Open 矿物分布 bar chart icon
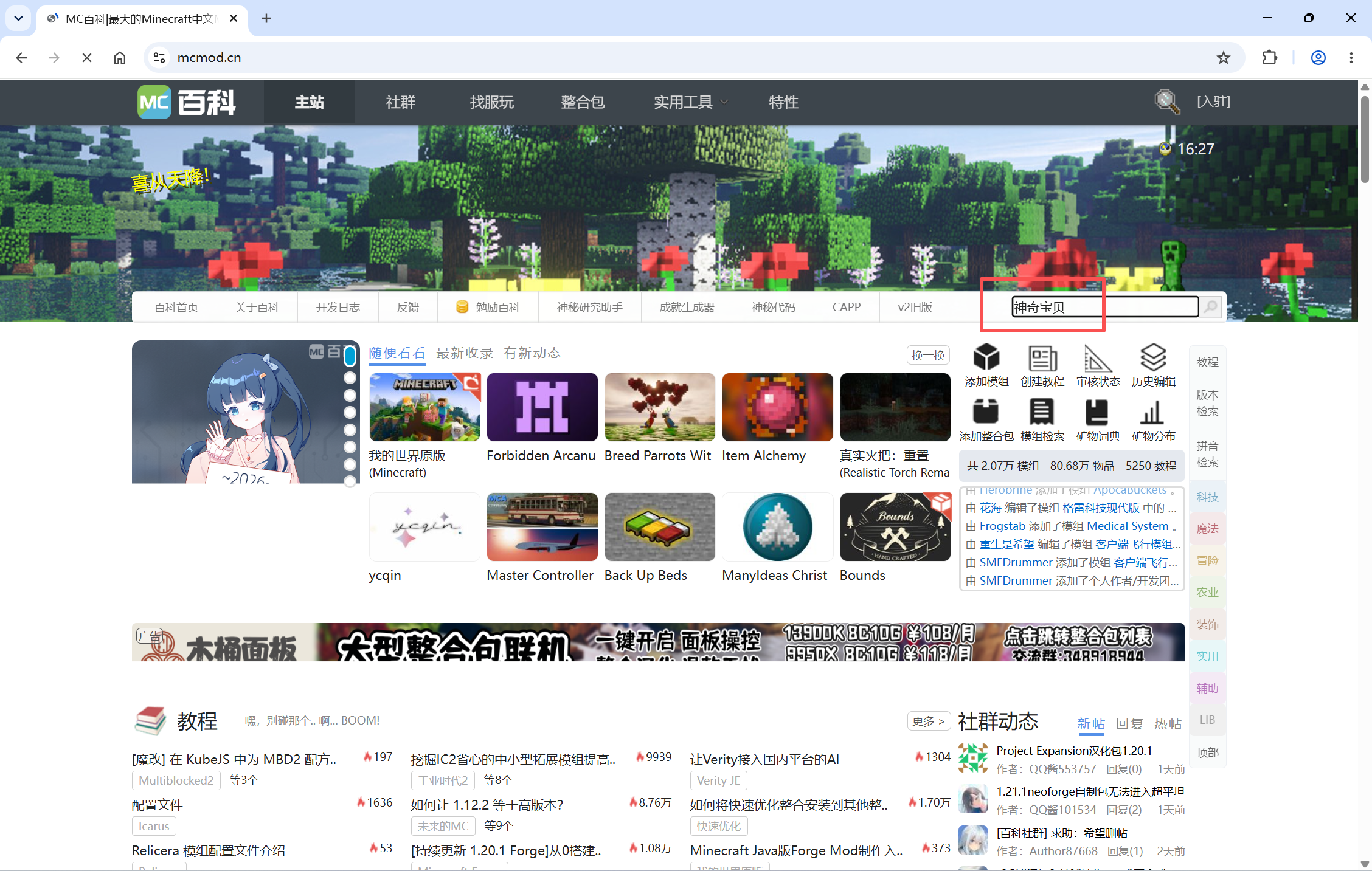 1153,412
